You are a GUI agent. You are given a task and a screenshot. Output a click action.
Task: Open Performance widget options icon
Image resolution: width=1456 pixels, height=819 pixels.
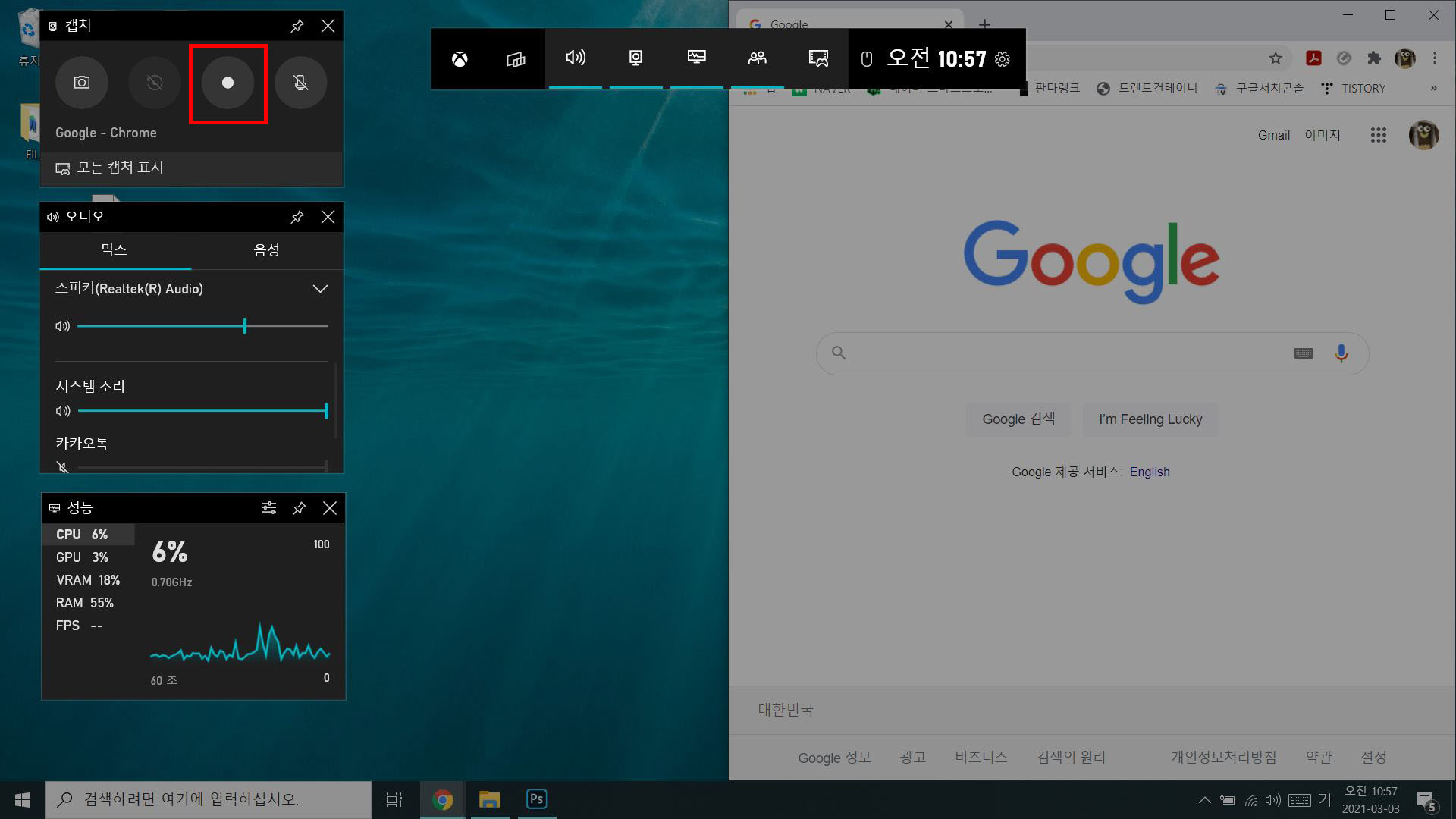[269, 508]
